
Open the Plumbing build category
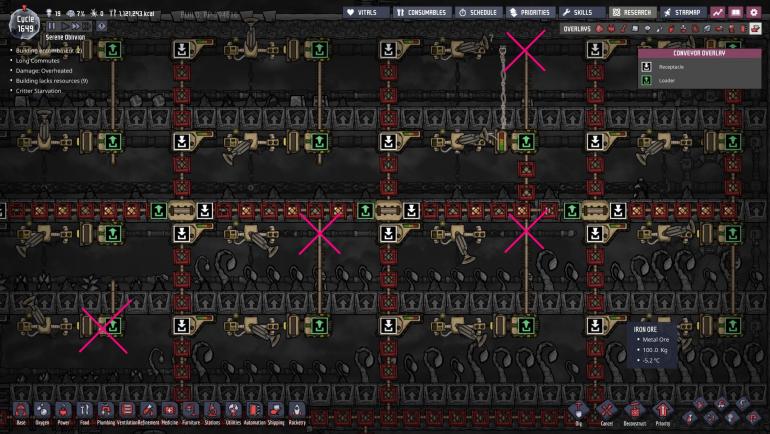[106, 412]
